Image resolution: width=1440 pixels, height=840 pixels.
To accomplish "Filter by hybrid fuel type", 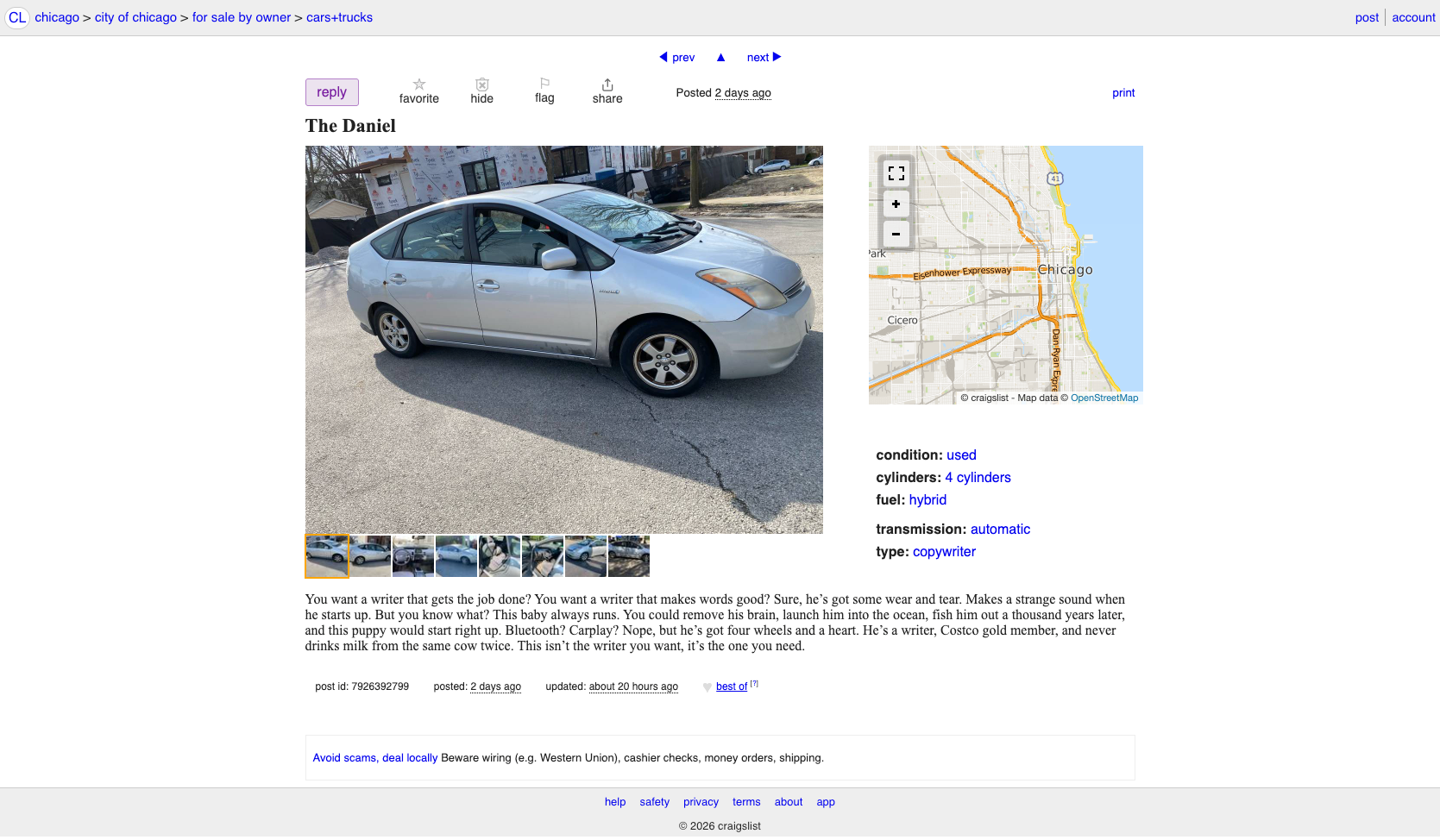I will tap(928, 499).
